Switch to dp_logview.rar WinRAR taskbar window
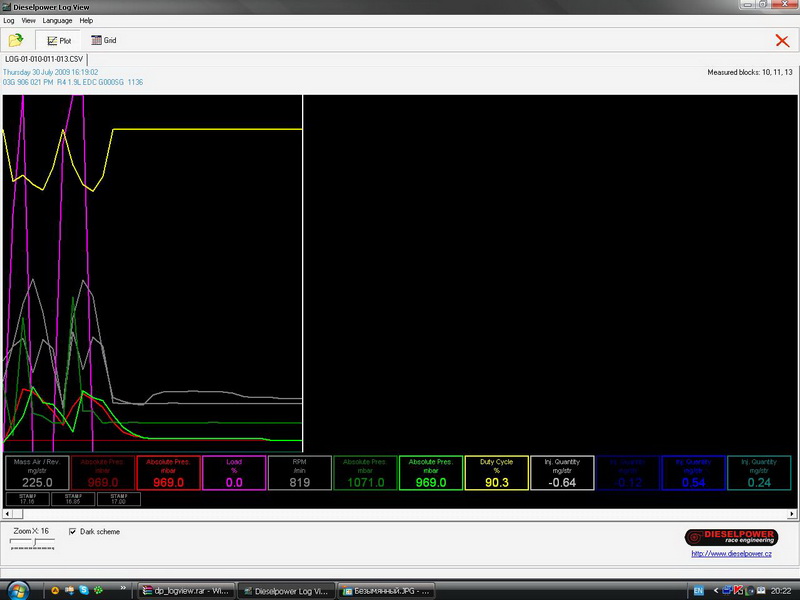 (186, 591)
